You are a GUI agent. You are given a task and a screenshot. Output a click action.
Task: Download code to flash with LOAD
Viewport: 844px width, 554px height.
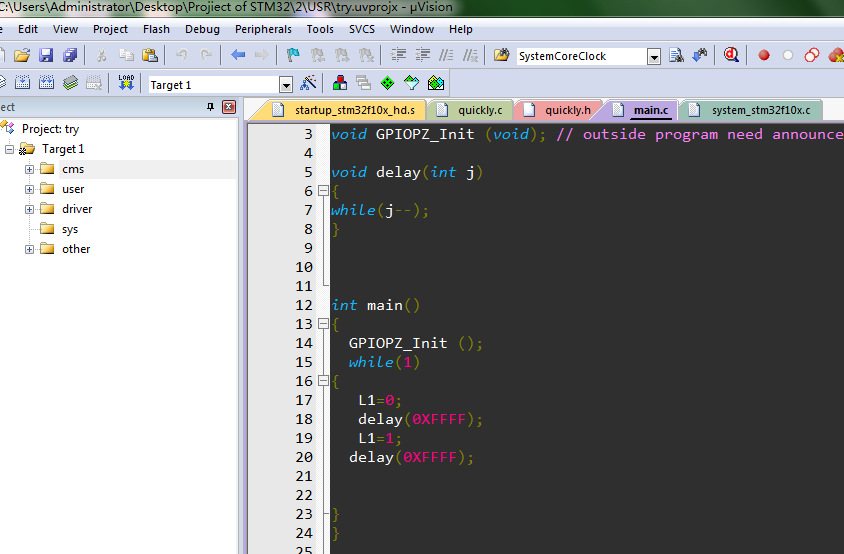126,82
